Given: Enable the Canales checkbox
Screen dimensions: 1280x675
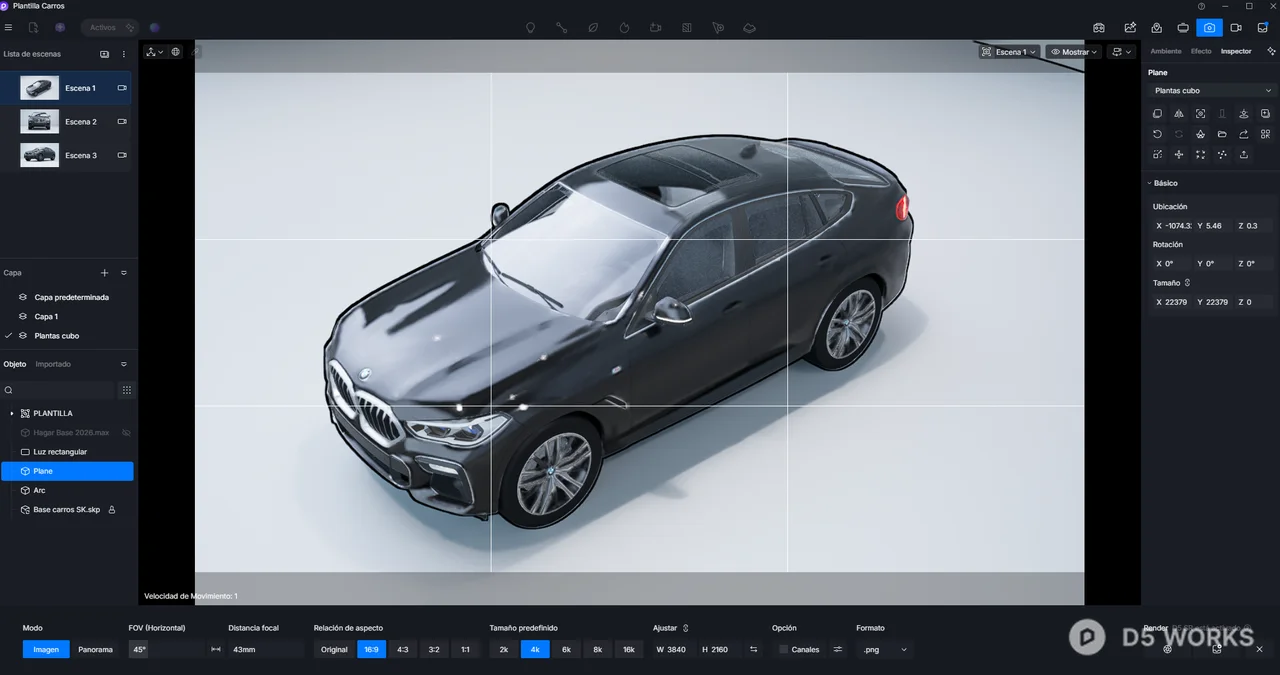Looking at the screenshot, I should pos(783,649).
